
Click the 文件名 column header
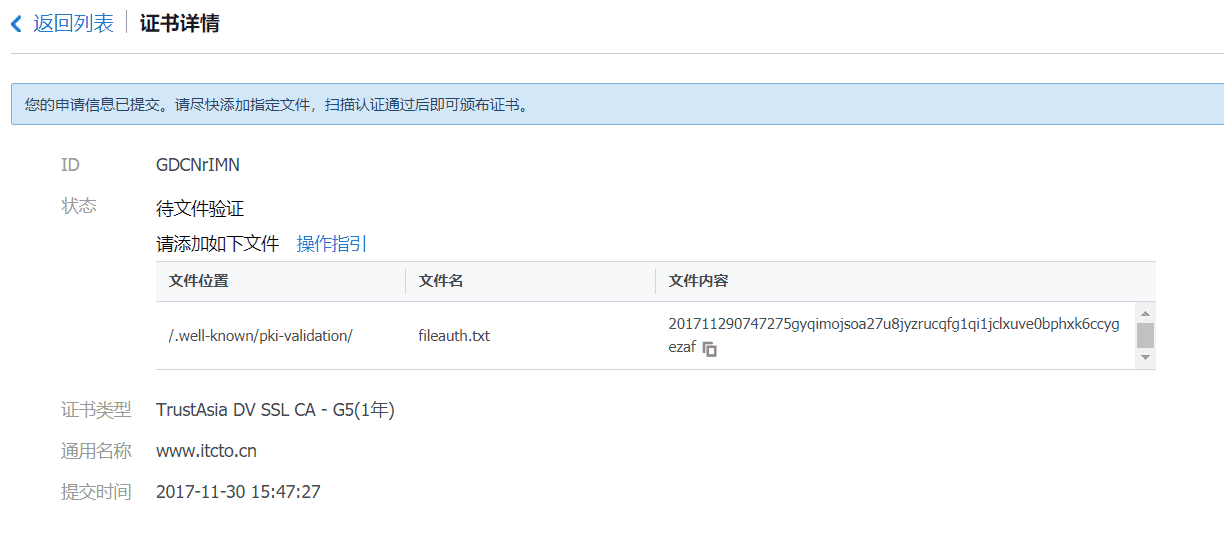(x=441, y=281)
